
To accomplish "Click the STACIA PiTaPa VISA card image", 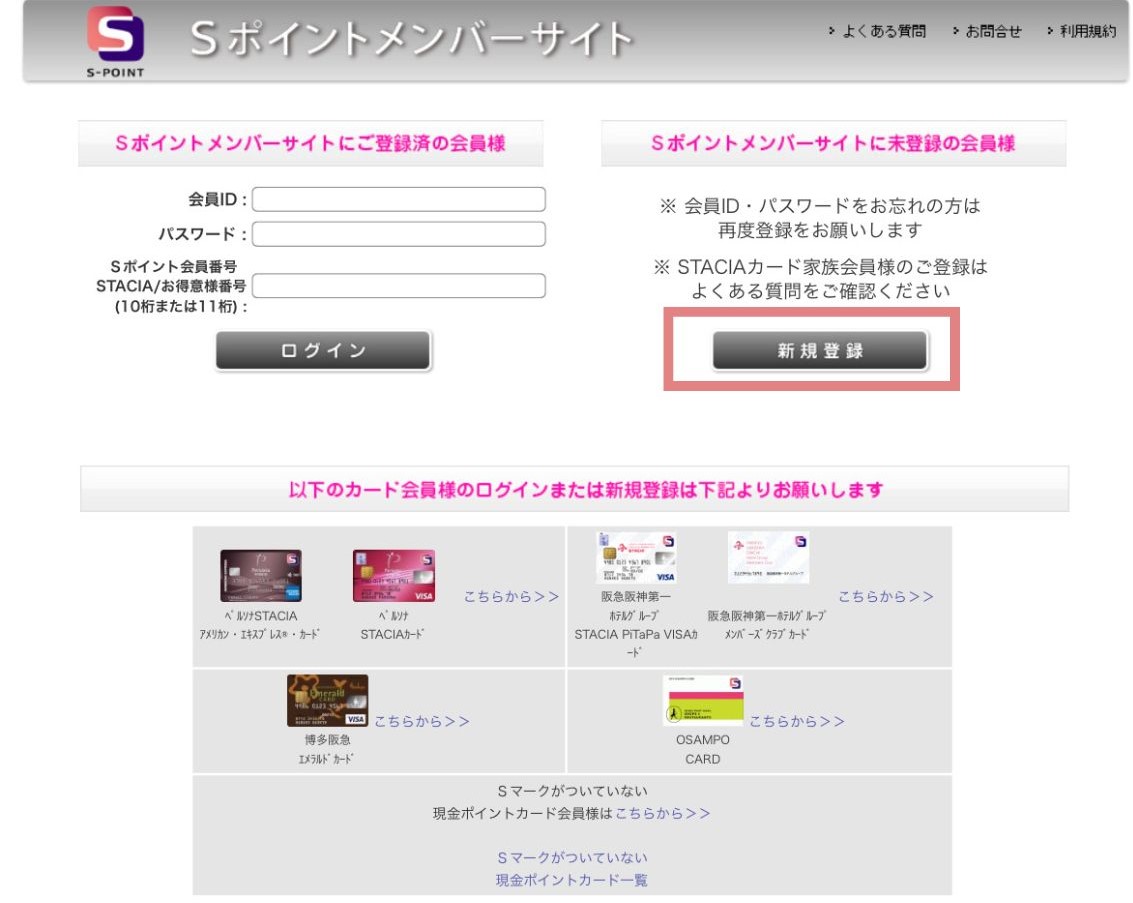I will (636, 557).
